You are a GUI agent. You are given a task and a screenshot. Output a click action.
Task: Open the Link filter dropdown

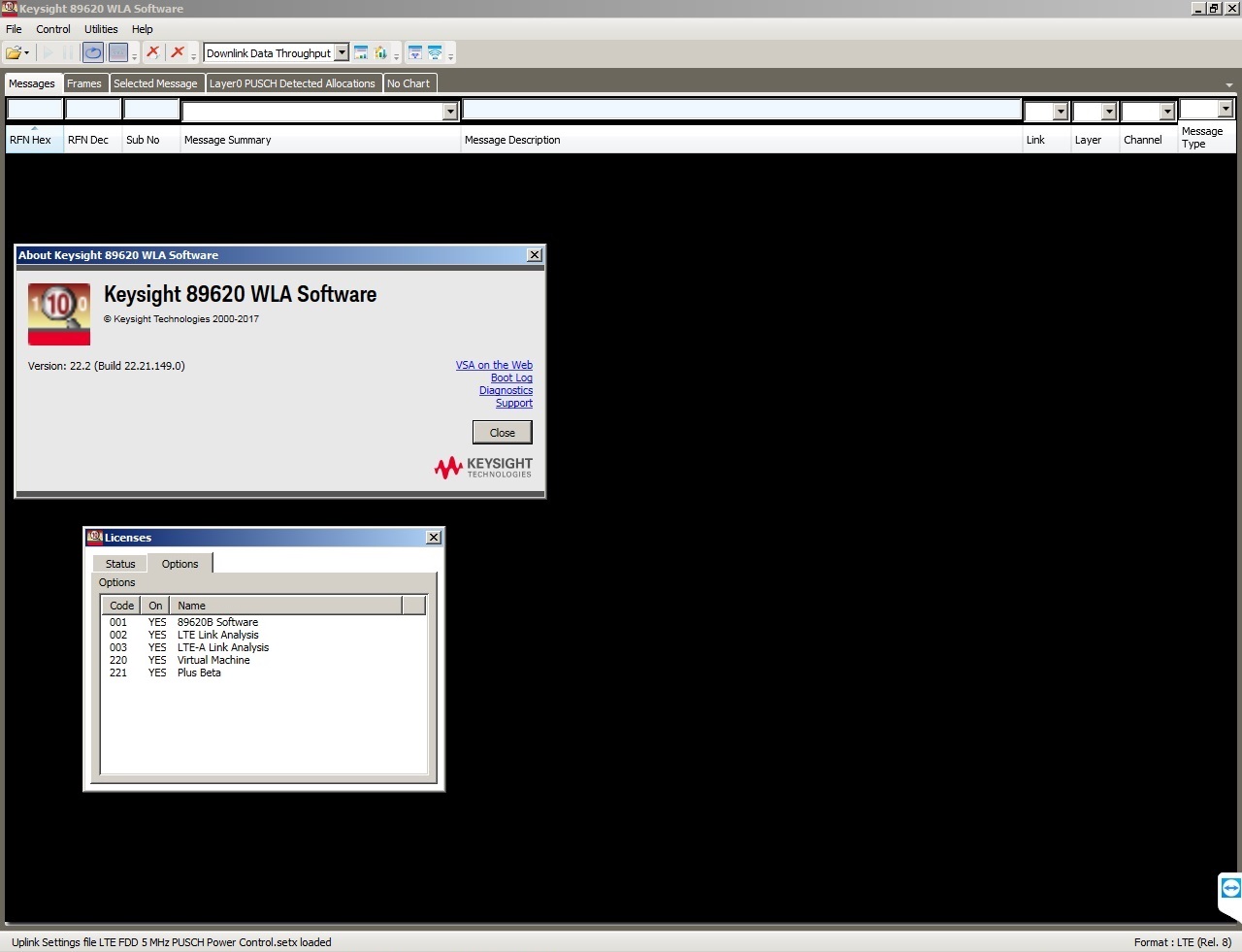pyautogui.click(x=1061, y=112)
